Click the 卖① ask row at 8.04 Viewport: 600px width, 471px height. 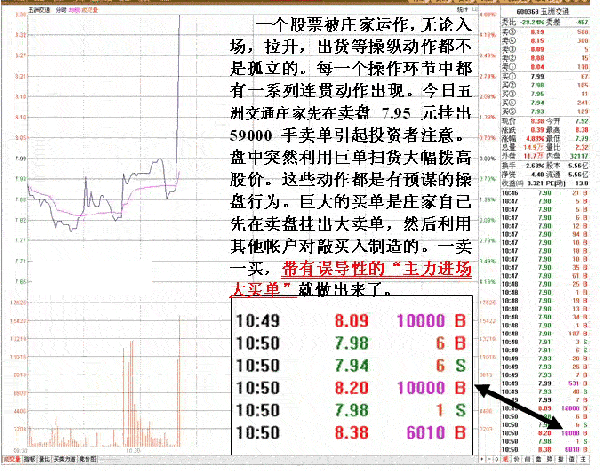pyautogui.click(x=545, y=67)
